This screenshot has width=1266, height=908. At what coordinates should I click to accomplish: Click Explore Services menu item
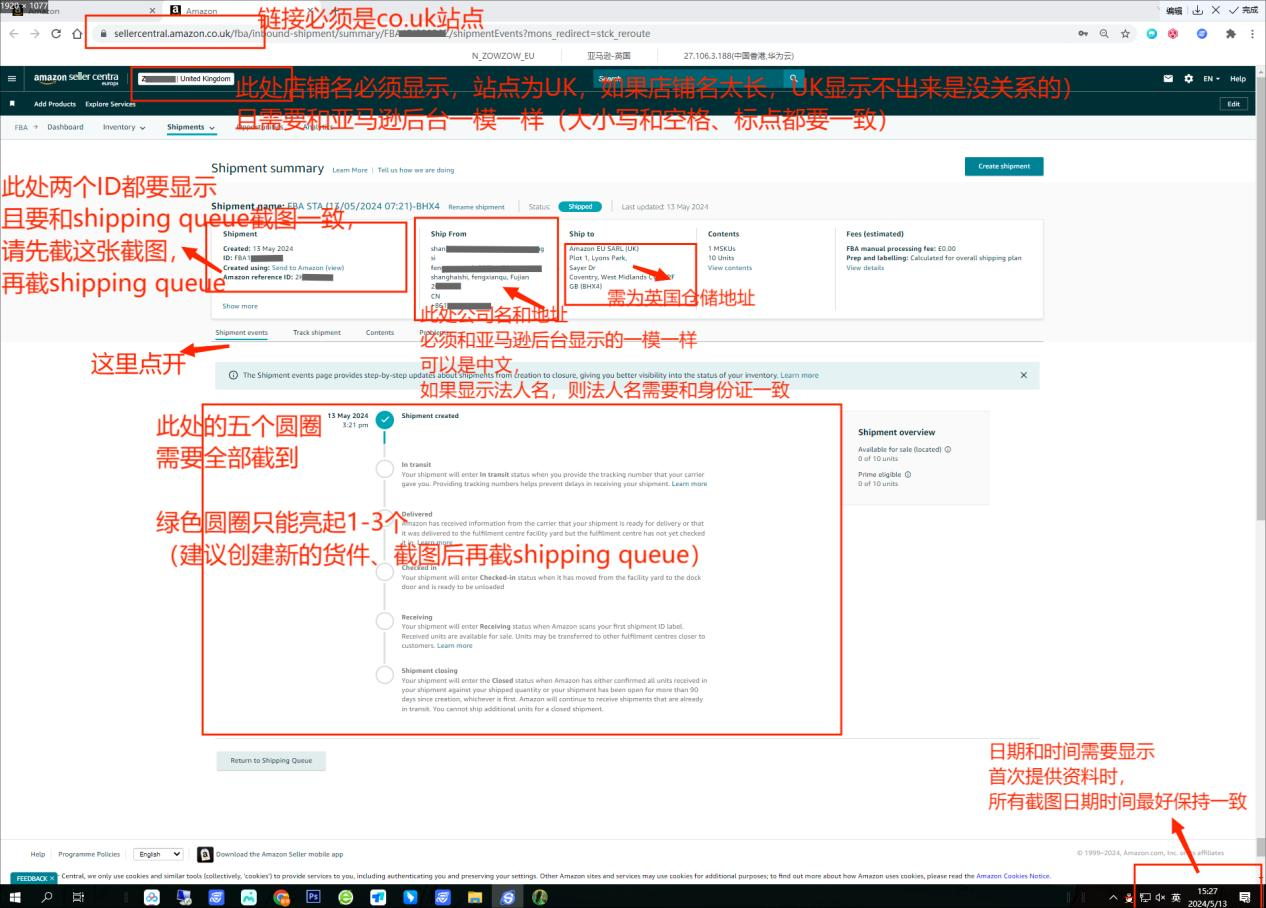[110, 104]
